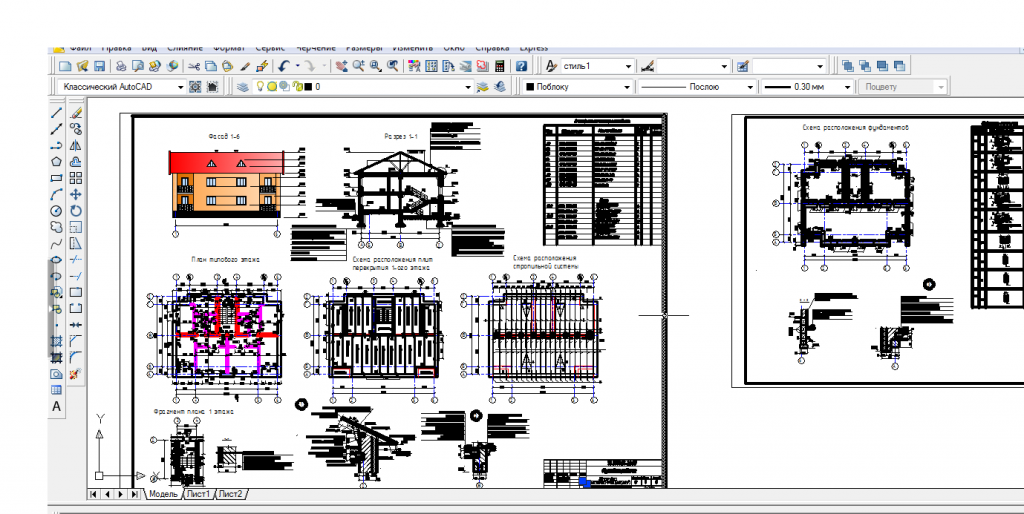Cut selection with the scissors icon
This screenshot has height=514, width=1024.
click(x=193, y=66)
